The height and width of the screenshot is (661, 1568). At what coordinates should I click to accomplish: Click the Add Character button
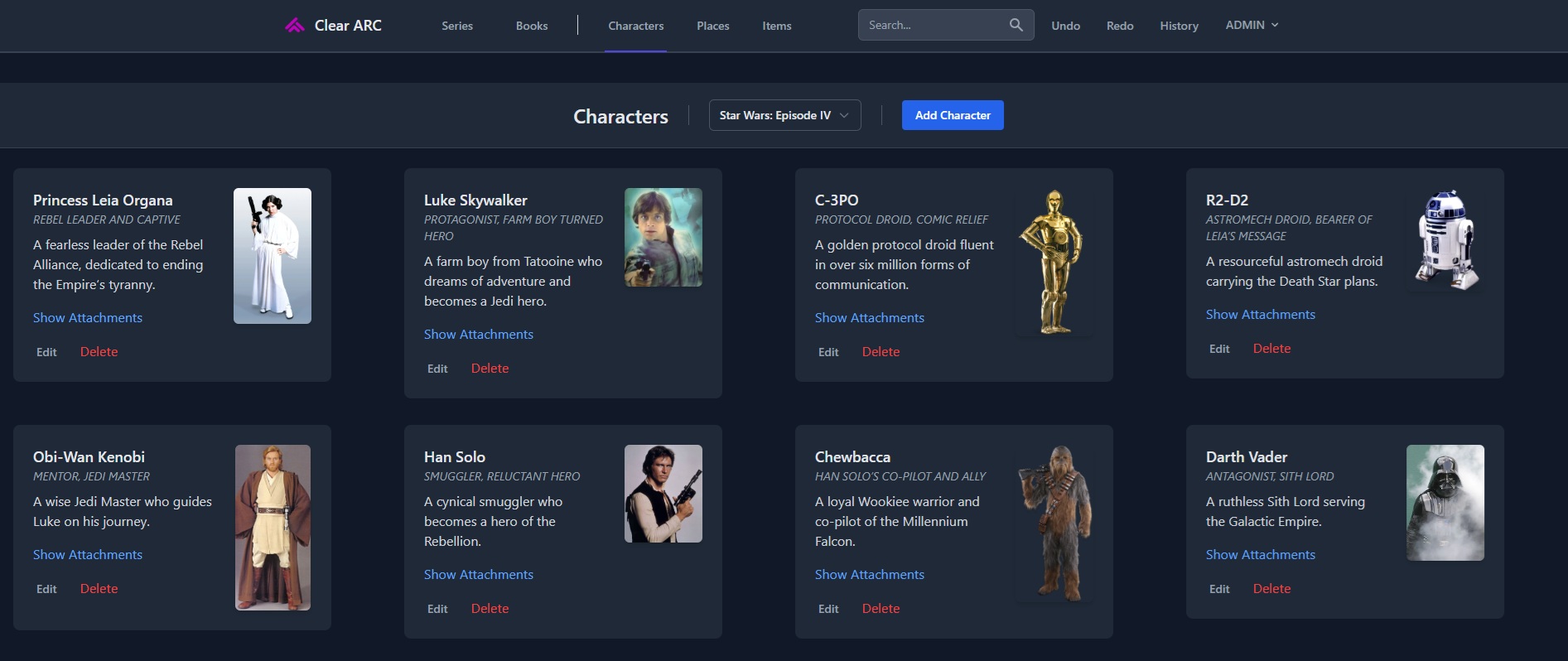(x=953, y=115)
